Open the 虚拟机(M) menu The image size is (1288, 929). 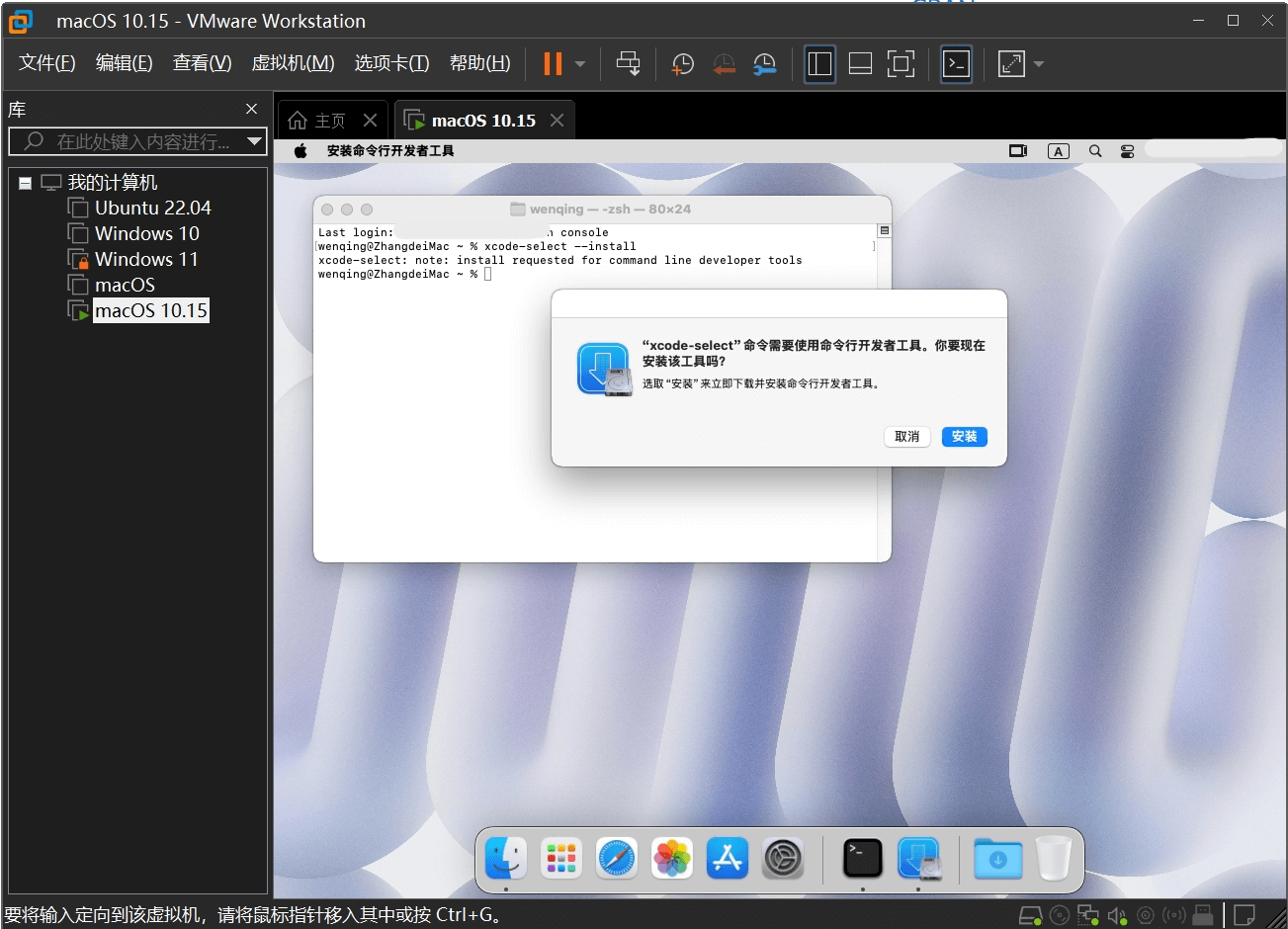[x=293, y=63]
